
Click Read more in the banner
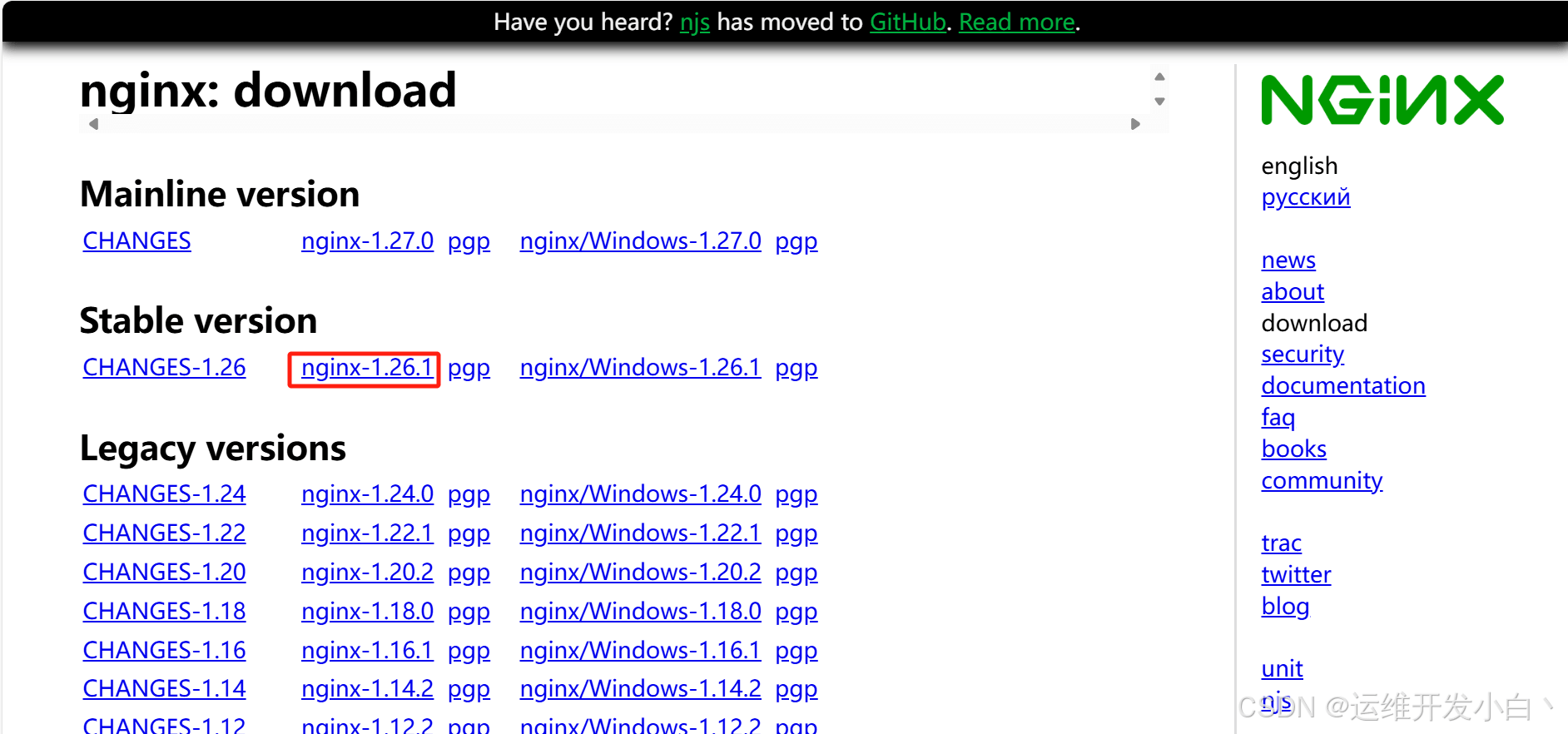tap(1017, 22)
